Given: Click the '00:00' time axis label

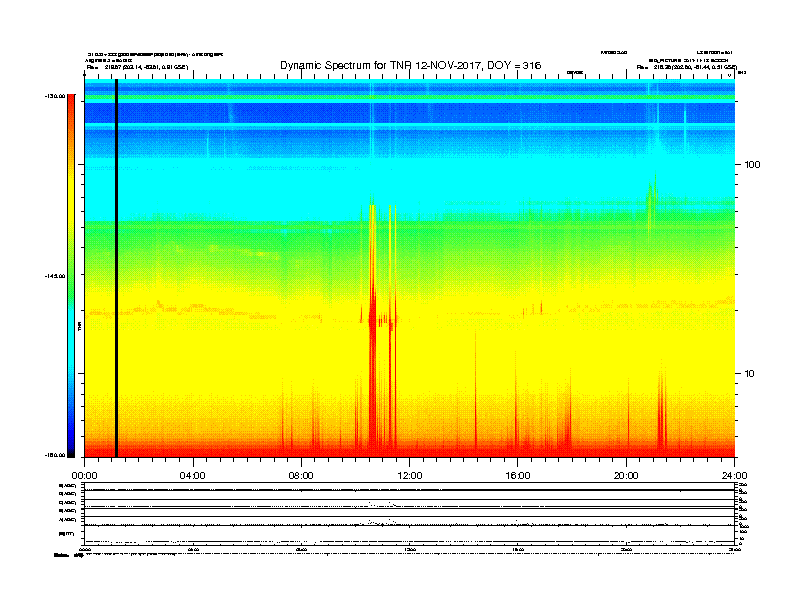Looking at the screenshot, I should pos(84,476).
